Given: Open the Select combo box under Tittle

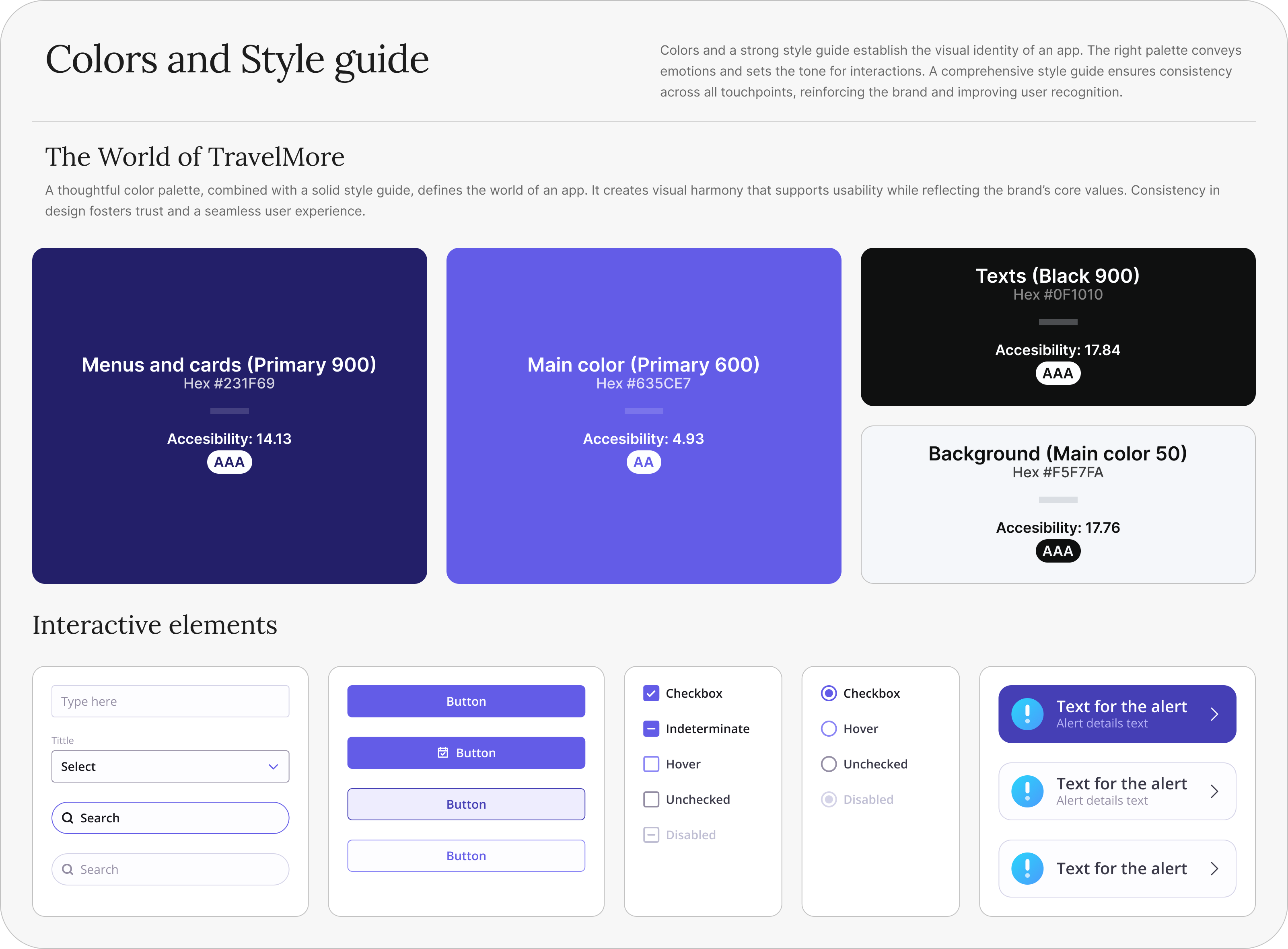Looking at the screenshot, I should [171, 766].
